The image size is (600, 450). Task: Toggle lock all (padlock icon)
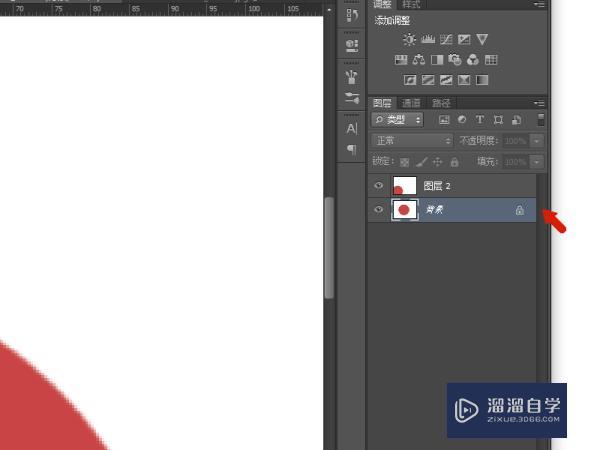pyautogui.click(x=454, y=162)
